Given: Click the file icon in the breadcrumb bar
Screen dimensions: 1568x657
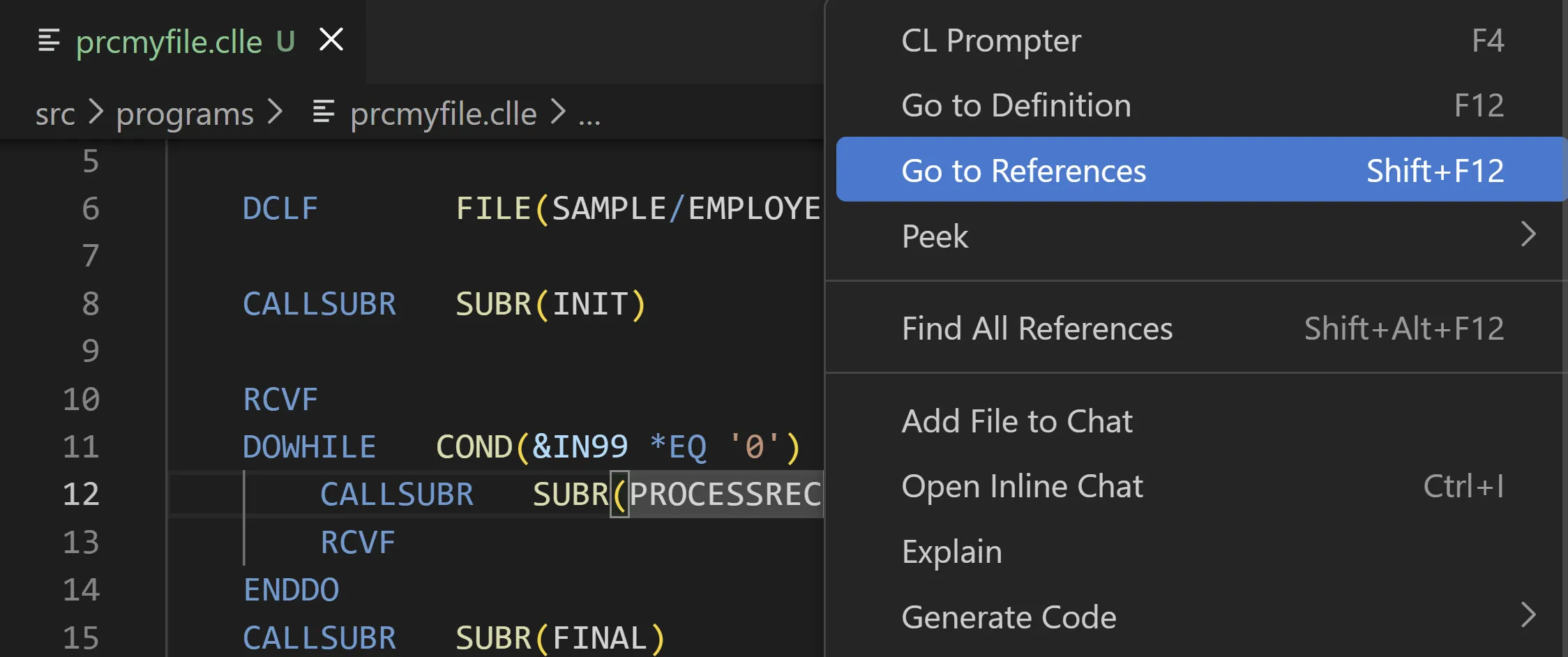Looking at the screenshot, I should tap(323, 113).
